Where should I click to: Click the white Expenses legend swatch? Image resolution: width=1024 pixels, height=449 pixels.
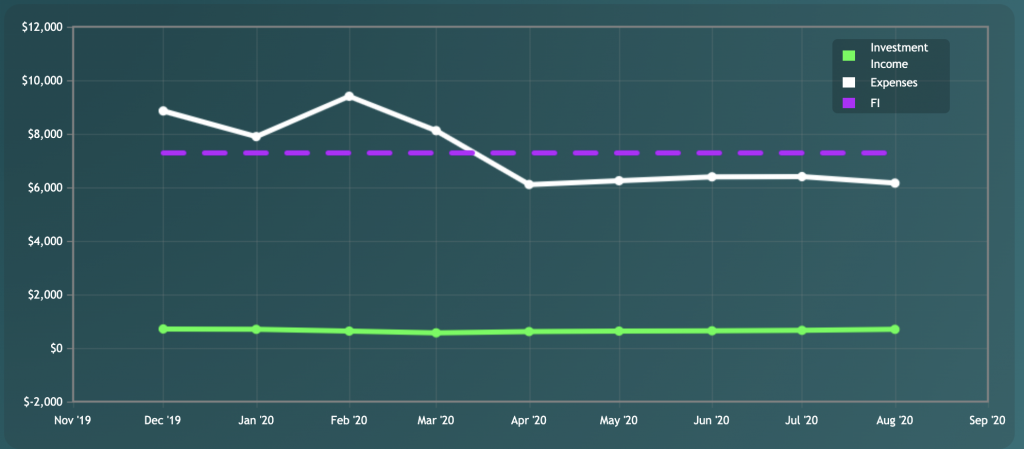pyautogui.click(x=849, y=83)
